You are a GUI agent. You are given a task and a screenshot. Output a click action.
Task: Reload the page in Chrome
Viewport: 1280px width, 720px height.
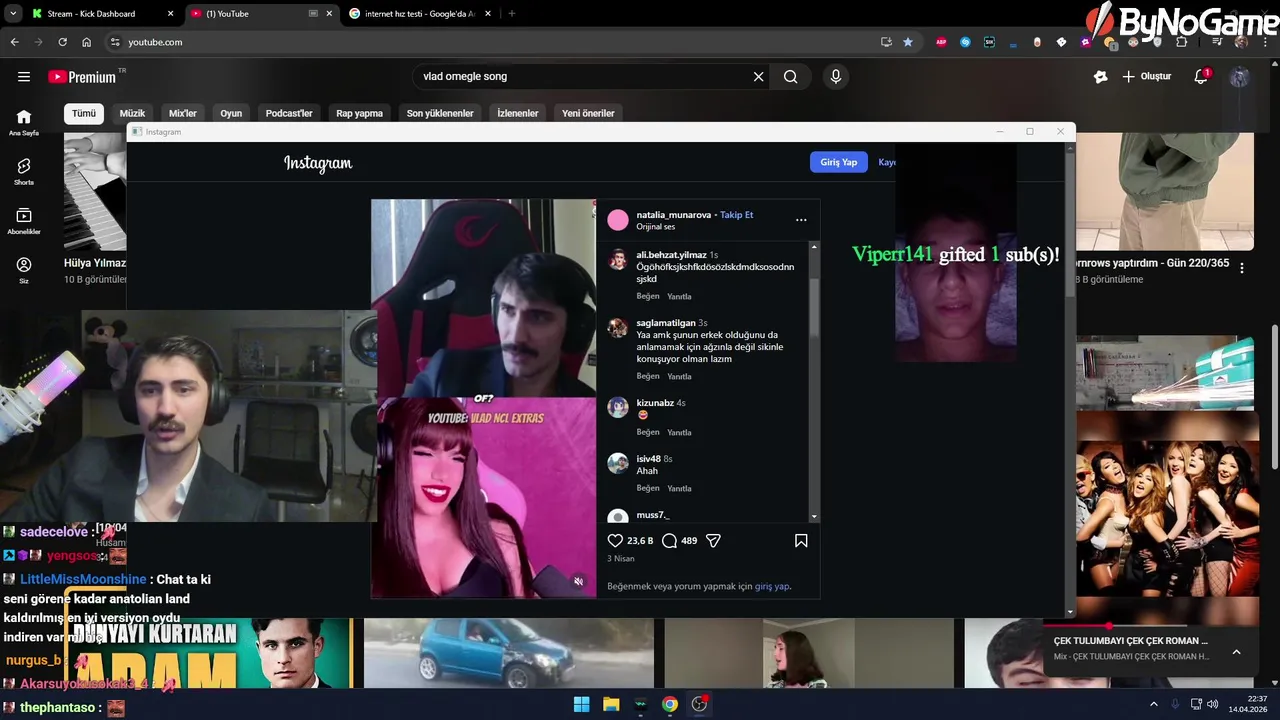click(62, 42)
